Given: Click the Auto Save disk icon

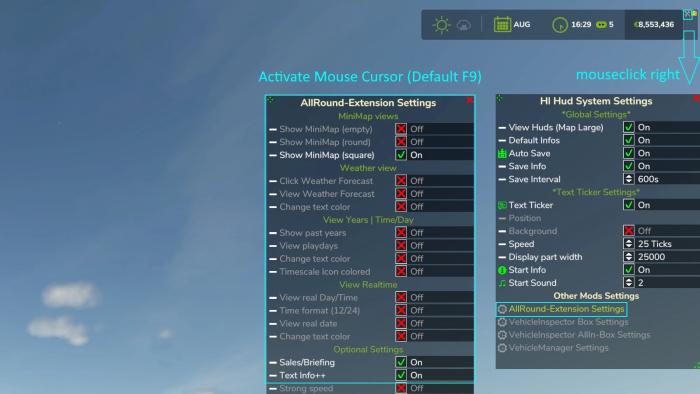Looking at the screenshot, I should [x=502, y=153].
